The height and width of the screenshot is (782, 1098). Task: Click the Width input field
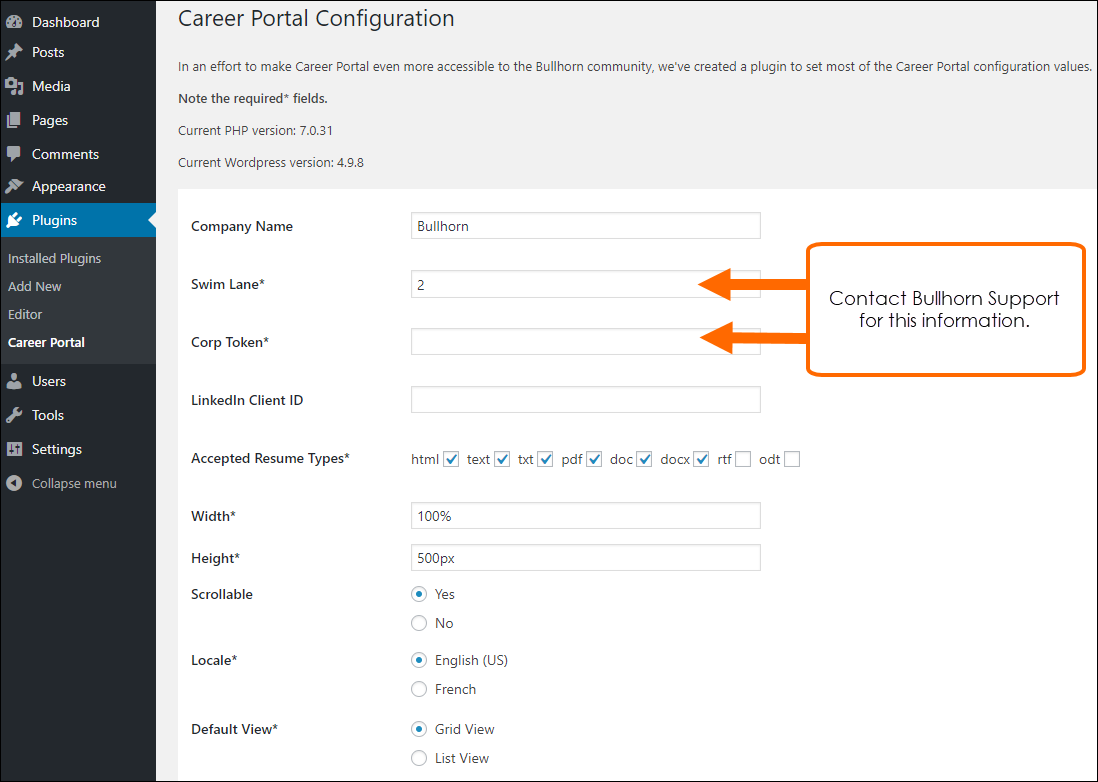click(585, 516)
